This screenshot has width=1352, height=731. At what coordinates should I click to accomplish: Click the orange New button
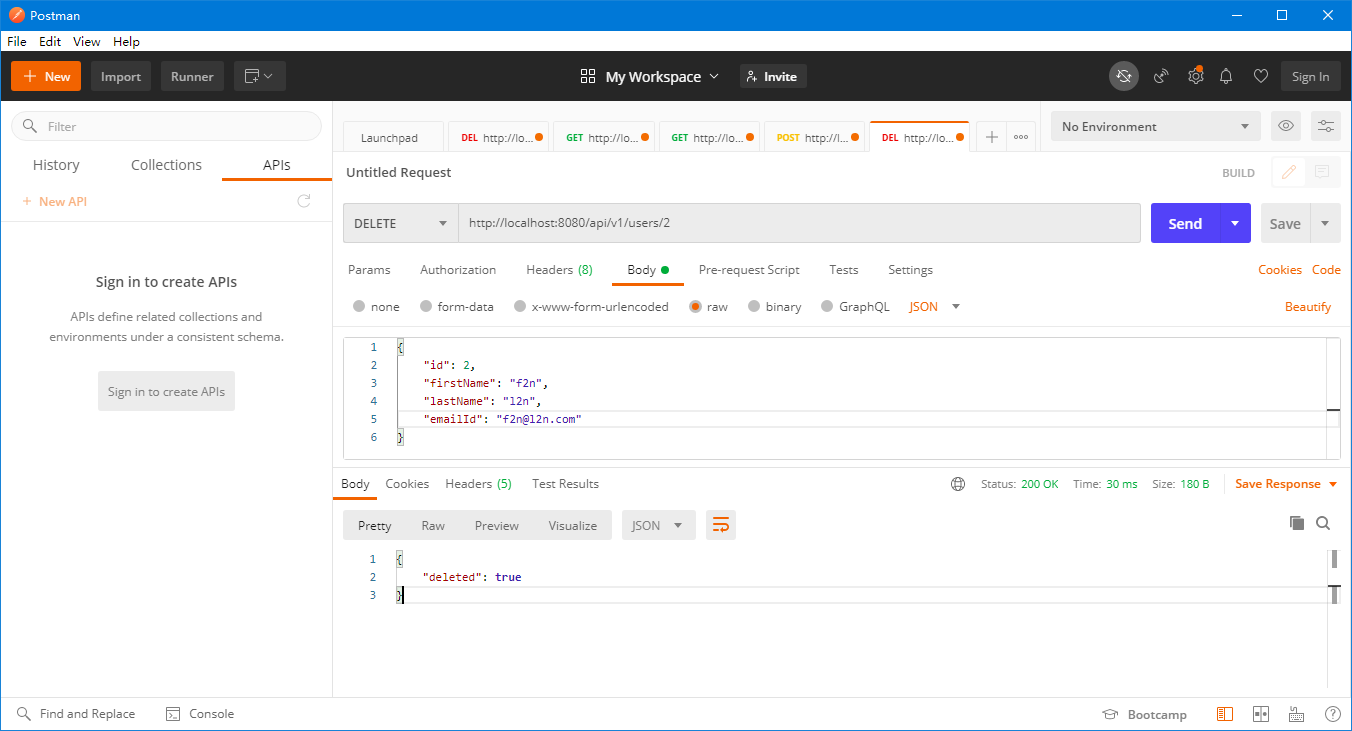(46, 77)
